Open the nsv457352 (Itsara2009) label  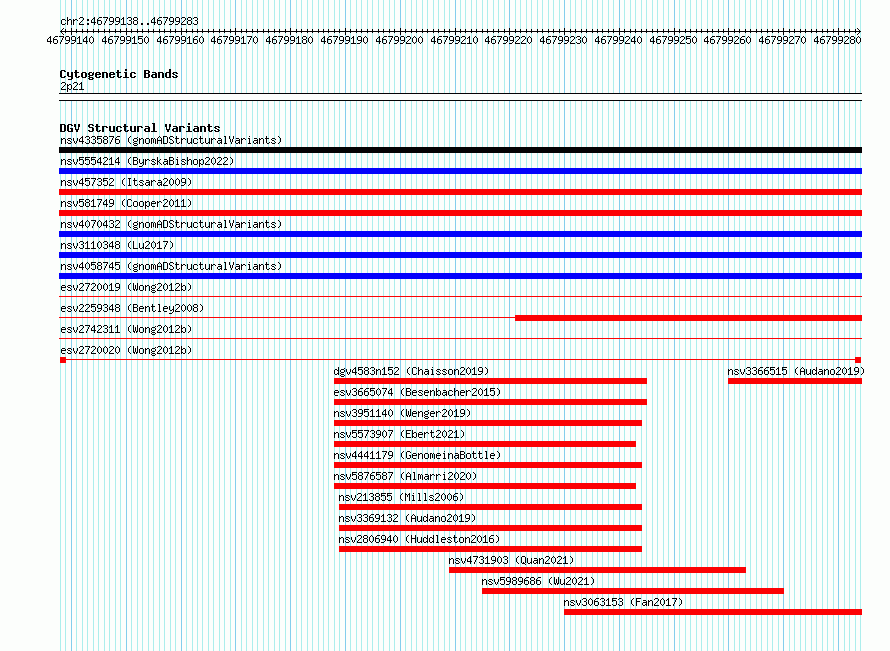click(x=126, y=182)
